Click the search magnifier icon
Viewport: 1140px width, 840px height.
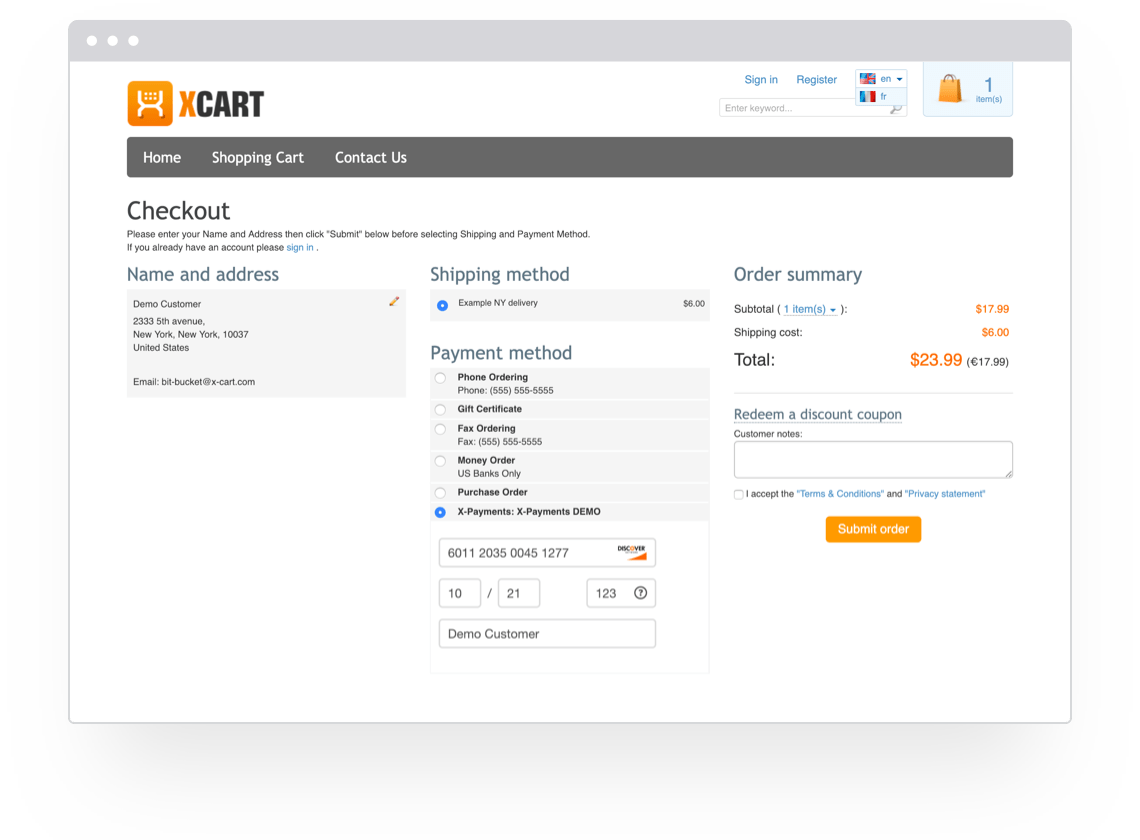[897, 107]
